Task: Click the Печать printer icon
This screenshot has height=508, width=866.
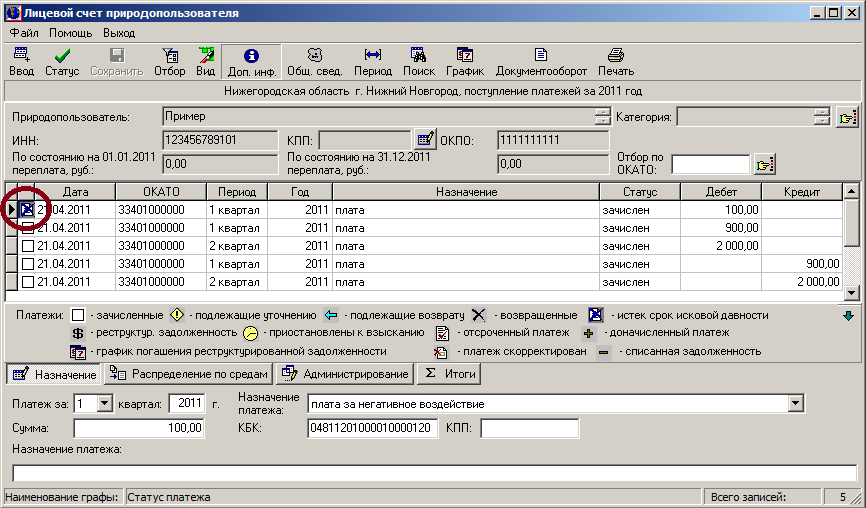Action: (616, 57)
